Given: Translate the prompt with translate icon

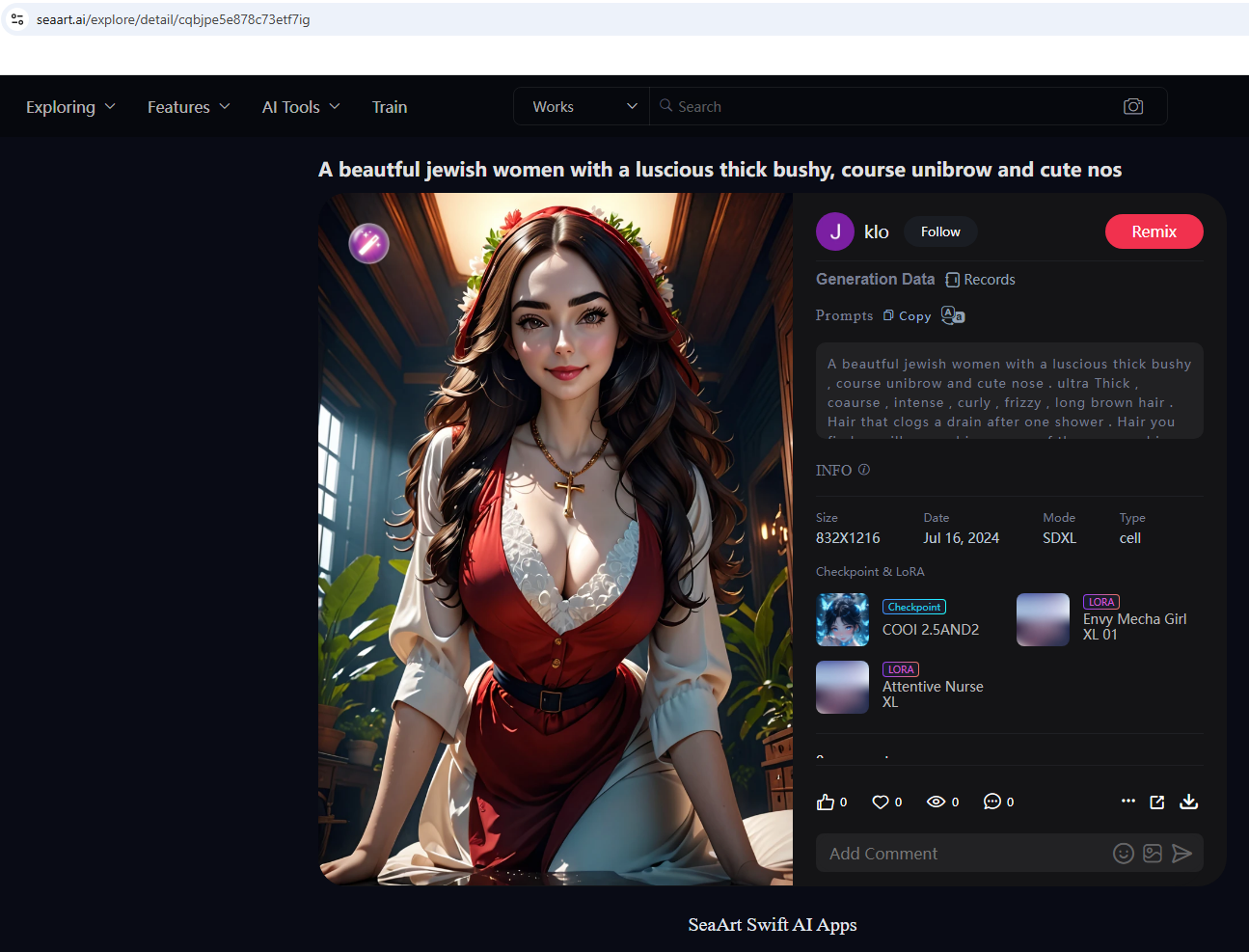Looking at the screenshot, I should [x=953, y=315].
